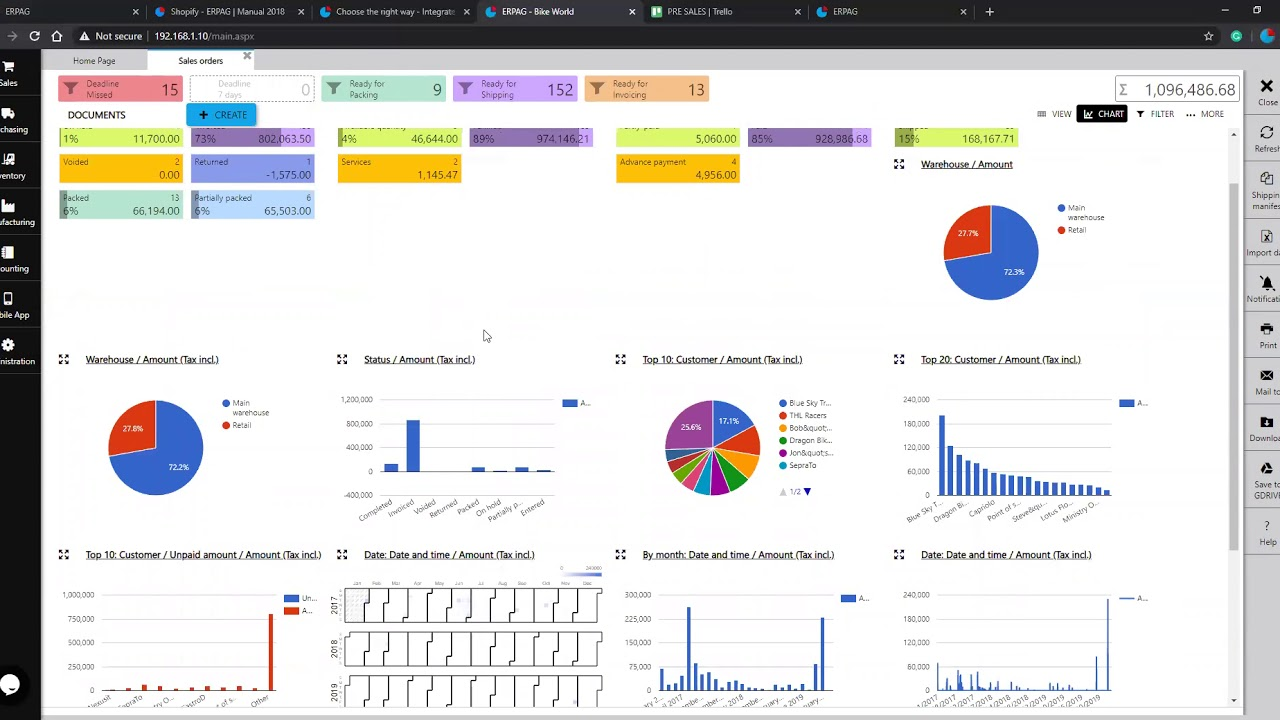The image size is (1280, 720).
Task: Open By month: Date and time chart title
Action: (738, 554)
